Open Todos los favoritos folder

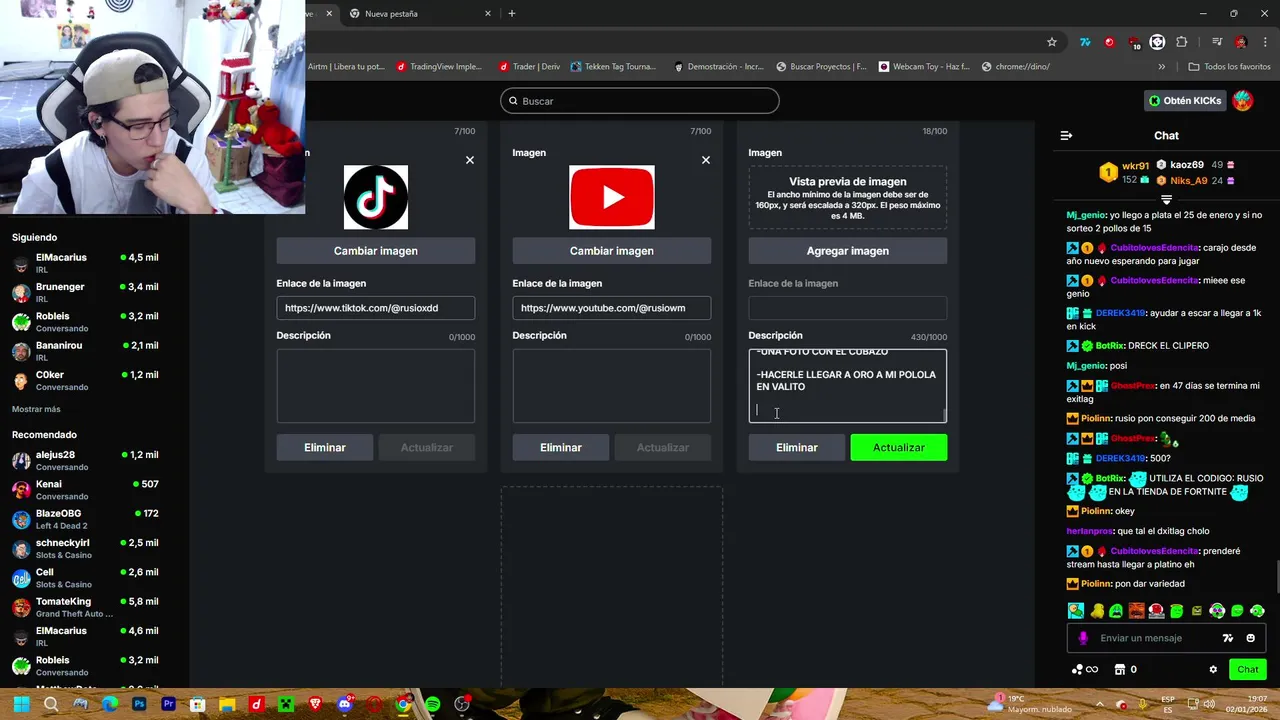[x=1229, y=67]
